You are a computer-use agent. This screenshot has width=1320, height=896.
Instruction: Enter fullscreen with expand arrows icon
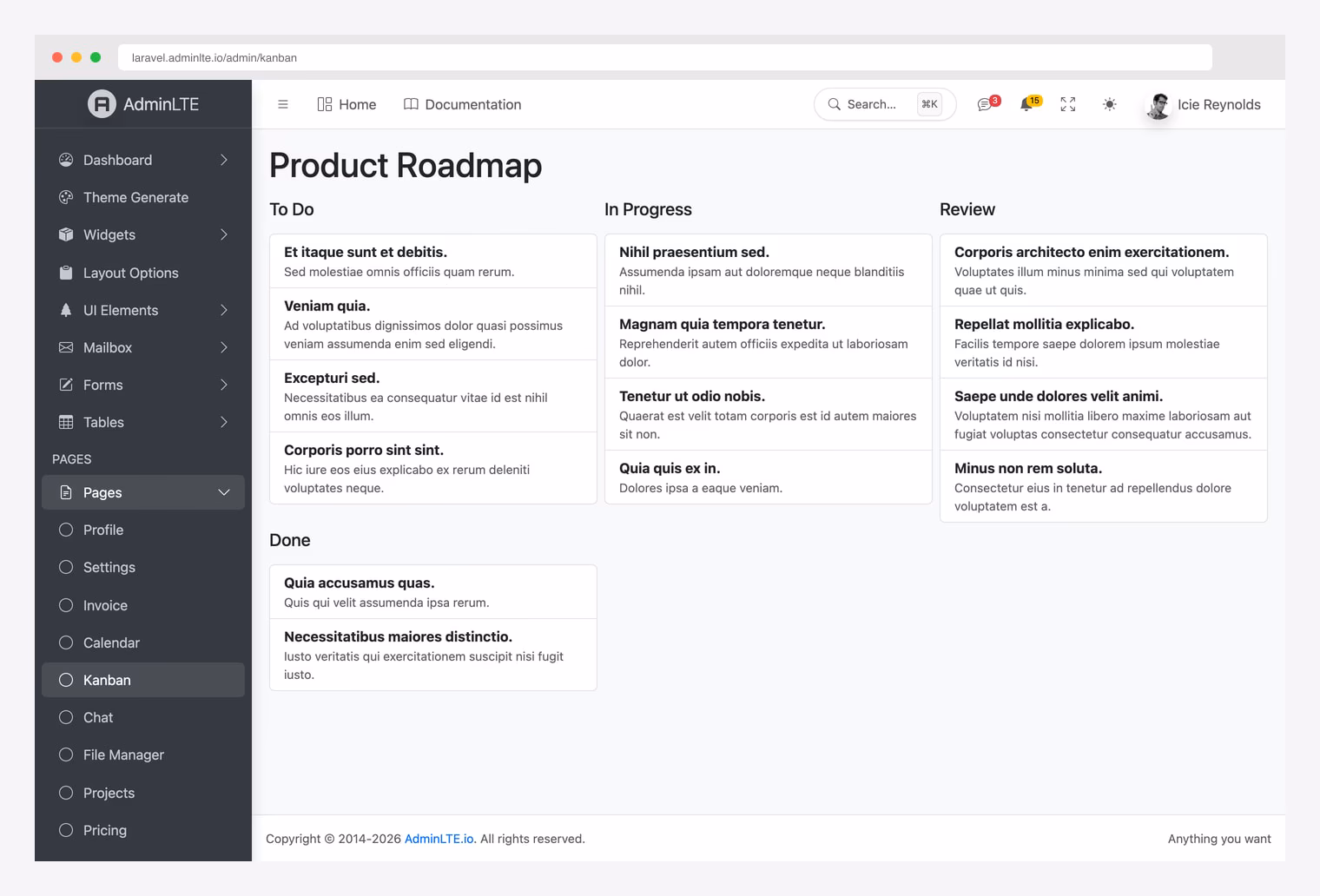click(x=1068, y=104)
